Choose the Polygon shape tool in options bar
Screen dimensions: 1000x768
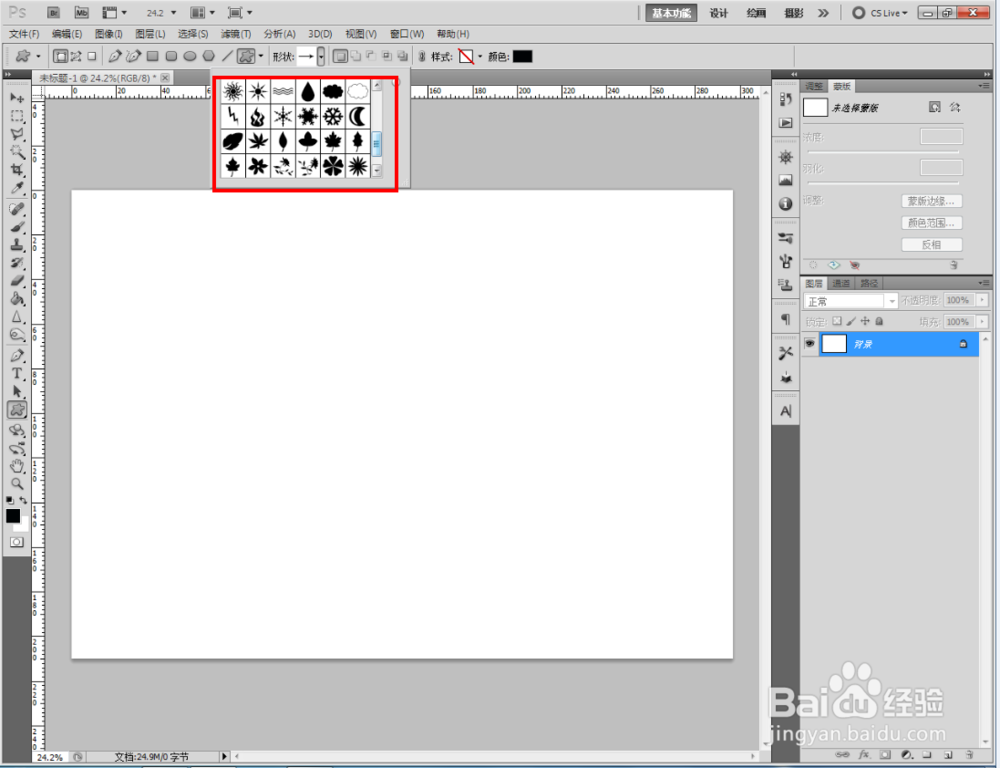point(209,56)
